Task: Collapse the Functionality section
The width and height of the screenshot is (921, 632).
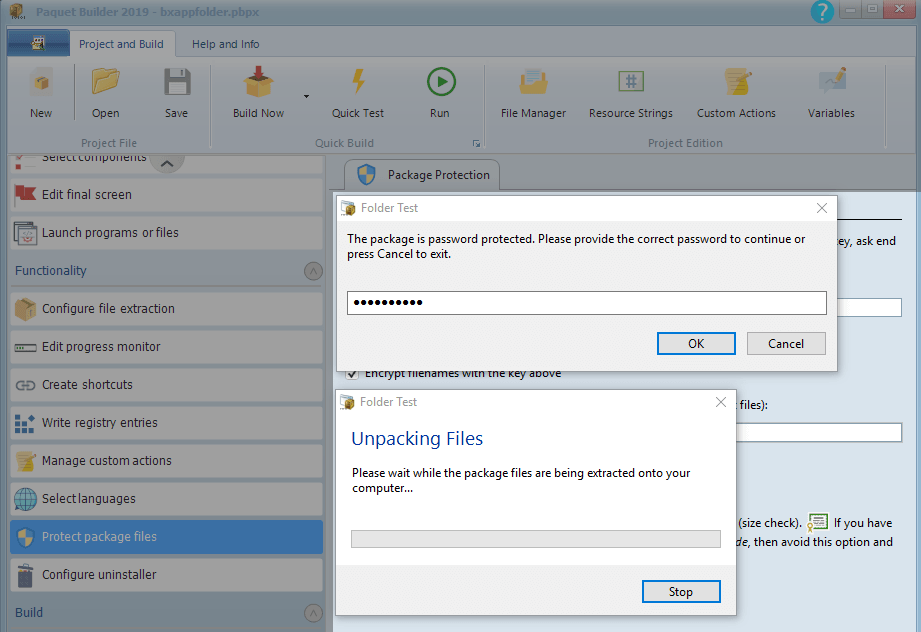Action: coord(313,271)
